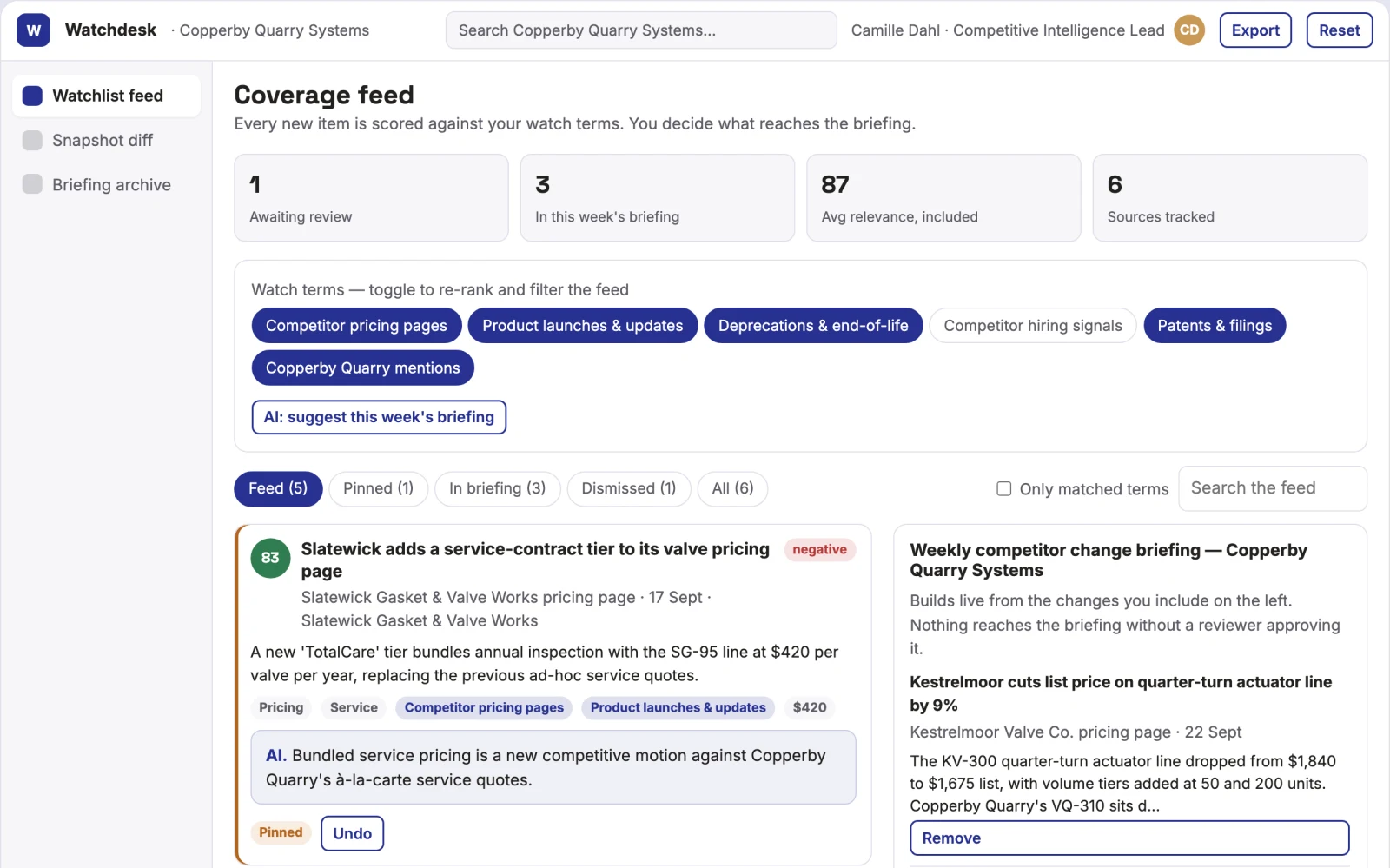This screenshot has width=1390, height=868.
Task: Click the negative sentiment badge
Action: [819, 549]
